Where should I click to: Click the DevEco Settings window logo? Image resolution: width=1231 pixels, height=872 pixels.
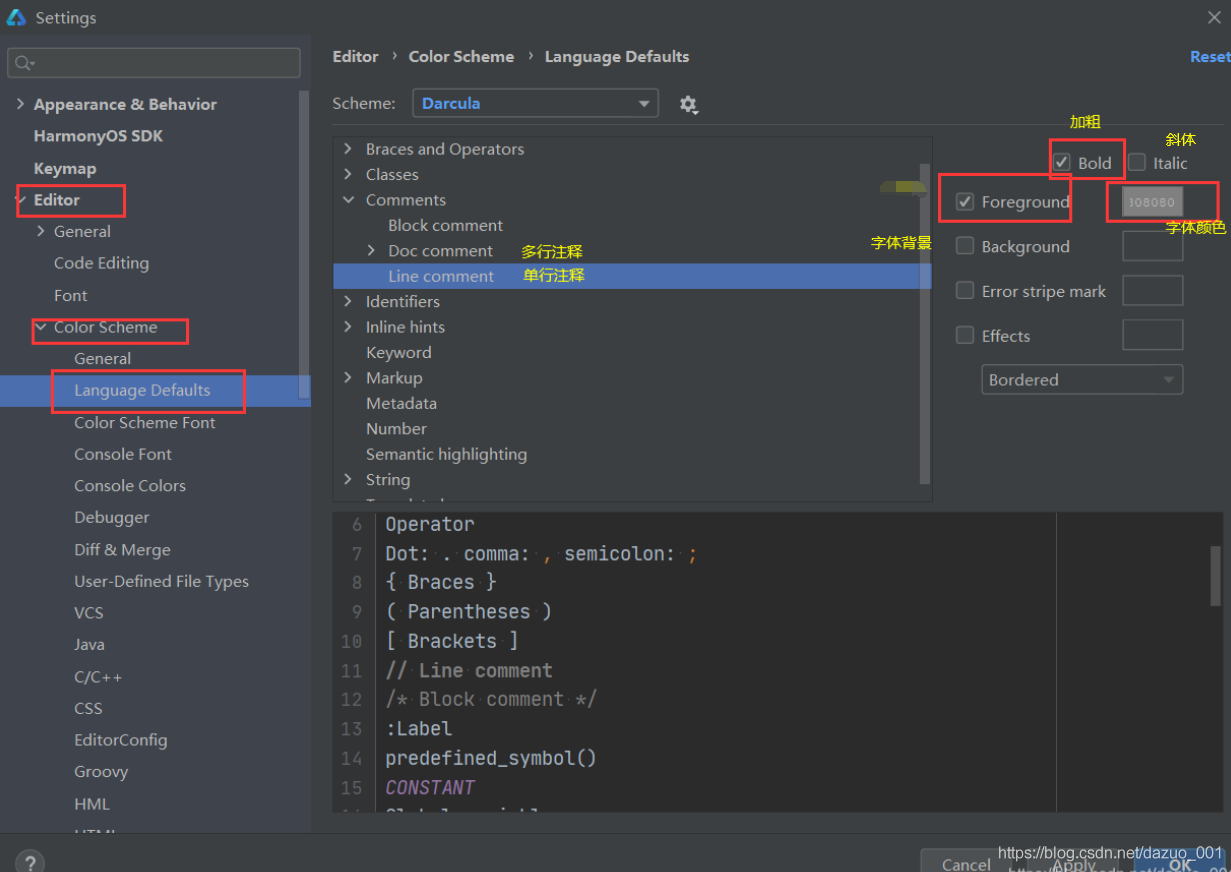click(16, 17)
